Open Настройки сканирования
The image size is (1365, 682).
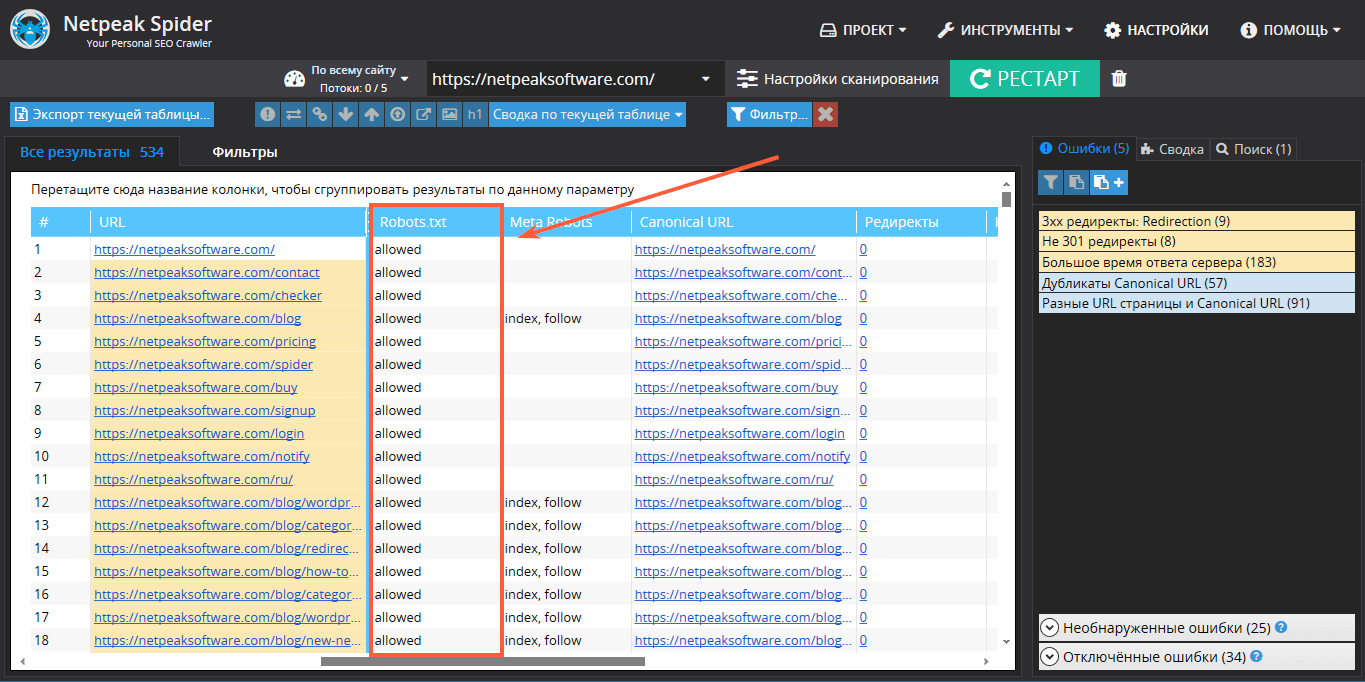click(838, 79)
